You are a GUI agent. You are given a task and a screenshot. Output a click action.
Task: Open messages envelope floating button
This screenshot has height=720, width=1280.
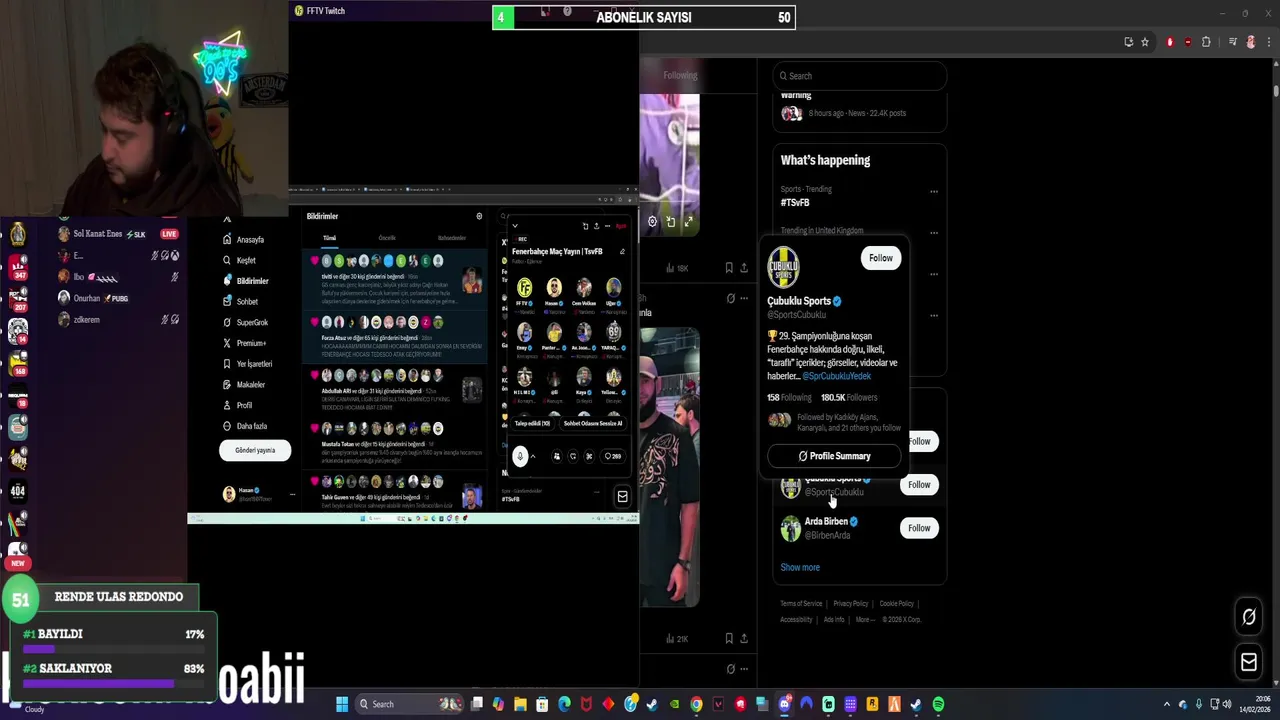coord(1249,662)
